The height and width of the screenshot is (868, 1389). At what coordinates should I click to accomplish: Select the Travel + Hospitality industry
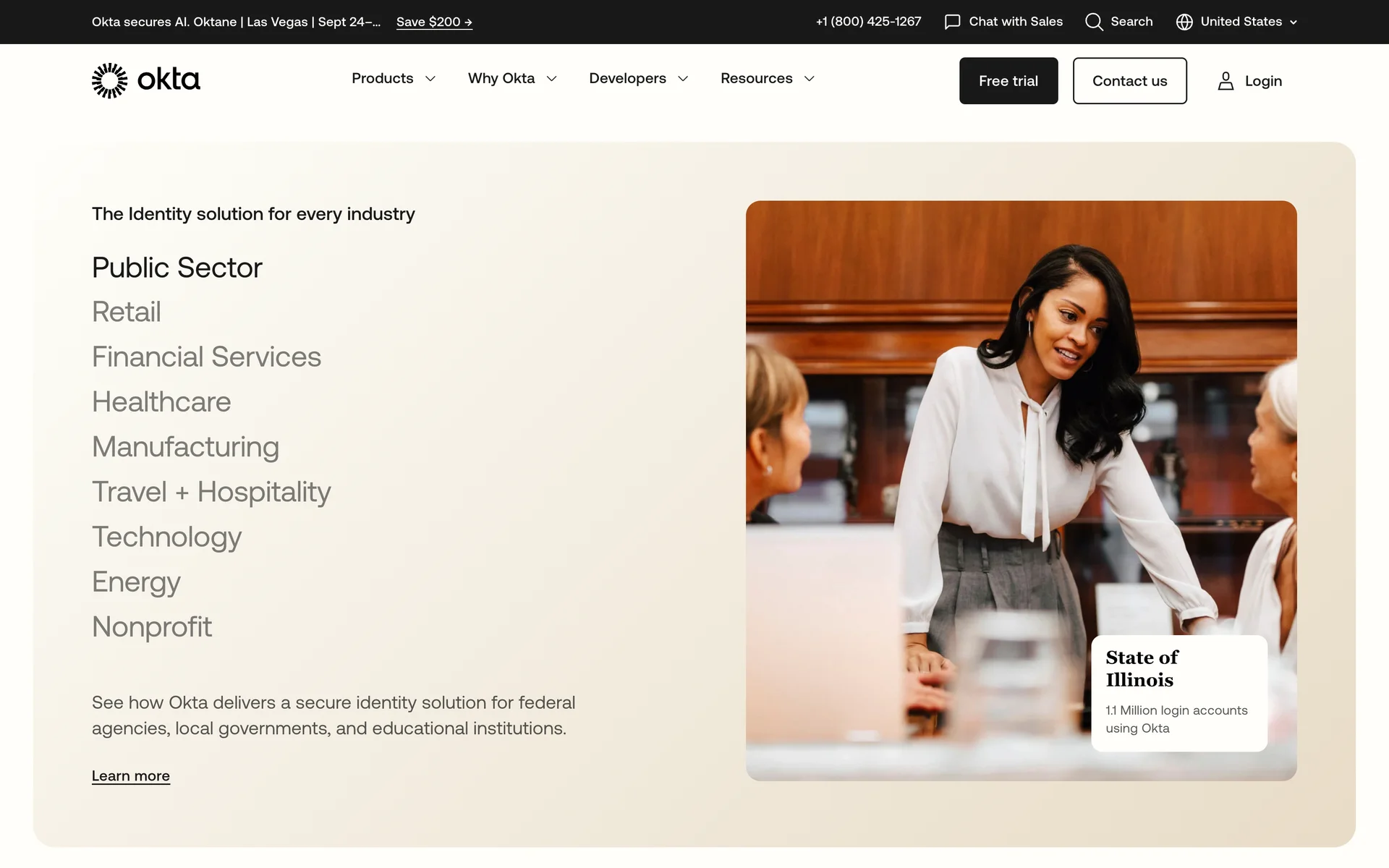[211, 492]
